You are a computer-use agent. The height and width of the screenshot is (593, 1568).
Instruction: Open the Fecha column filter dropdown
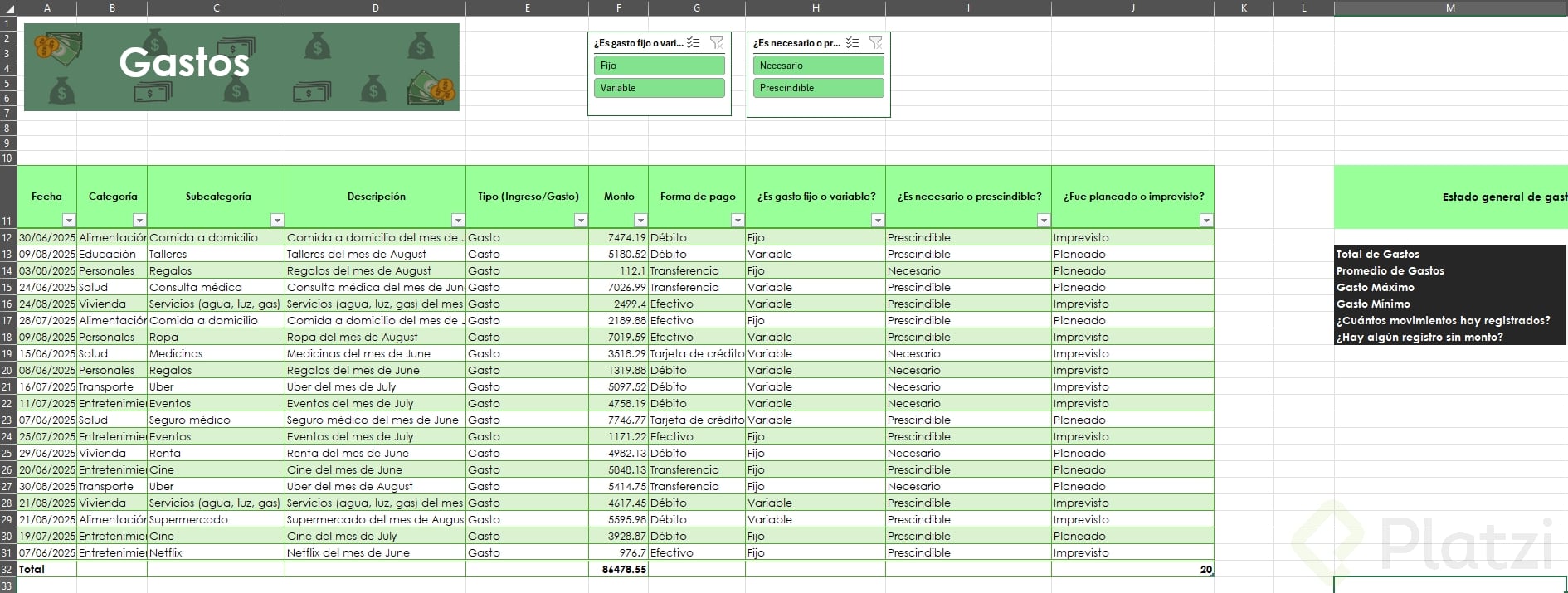click(x=69, y=221)
